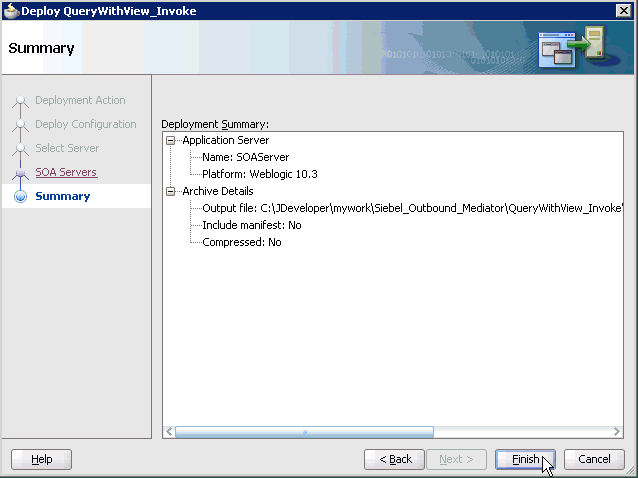Image resolution: width=638 pixels, height=478 pixels.
Task: Select the 'Name: SOAServer' row
Action: point(245,157)
